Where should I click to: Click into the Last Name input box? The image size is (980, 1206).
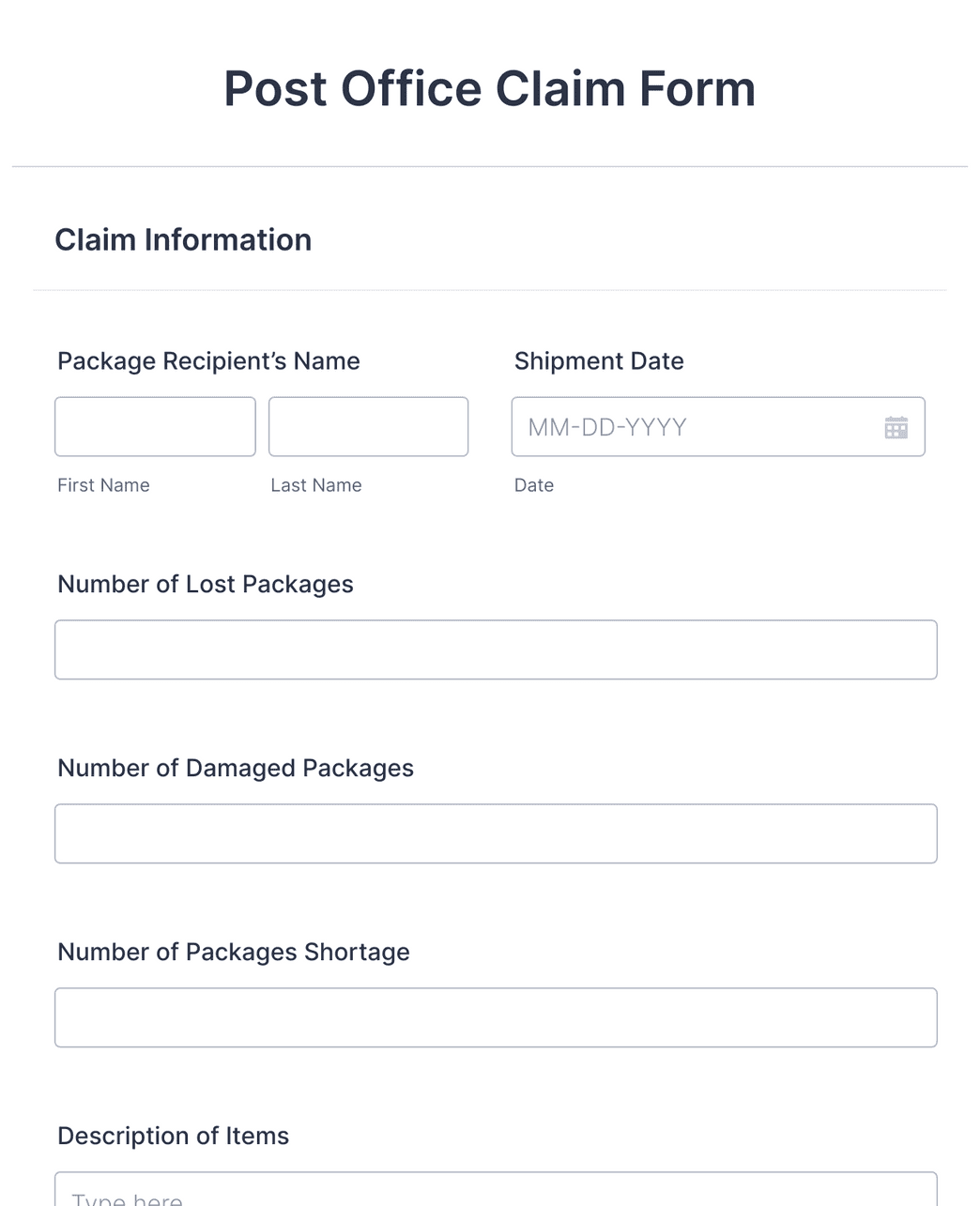pyautogui.click(x=368, y=427)
